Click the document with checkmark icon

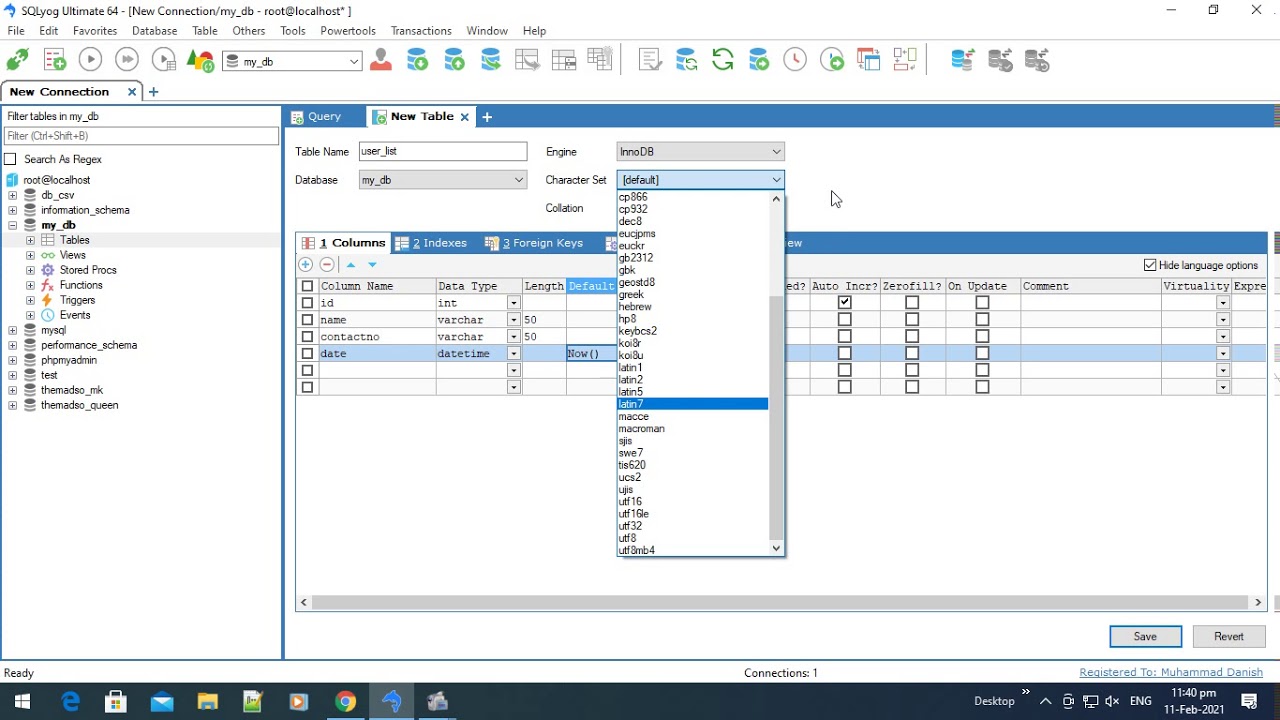point(650,60)
